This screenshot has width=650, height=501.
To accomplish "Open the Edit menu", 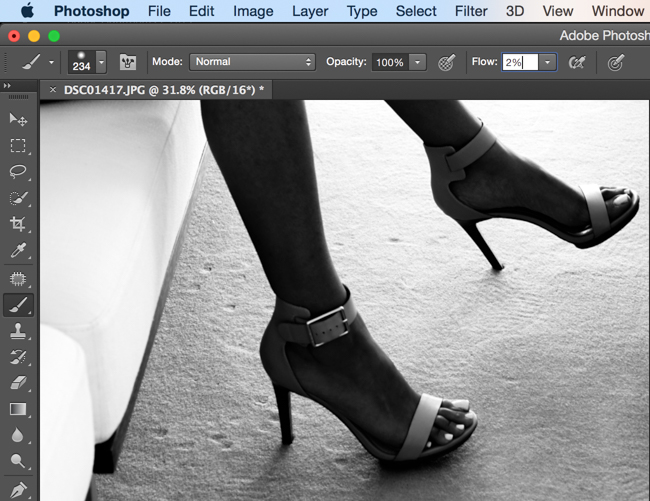I will tap(201, 11).
